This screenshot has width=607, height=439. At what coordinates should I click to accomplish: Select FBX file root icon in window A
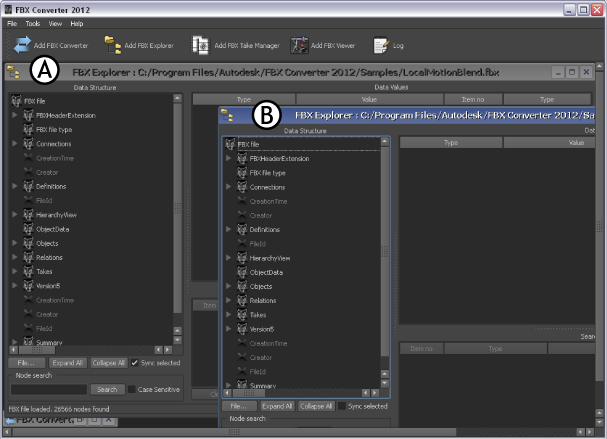tap(16, 101)
